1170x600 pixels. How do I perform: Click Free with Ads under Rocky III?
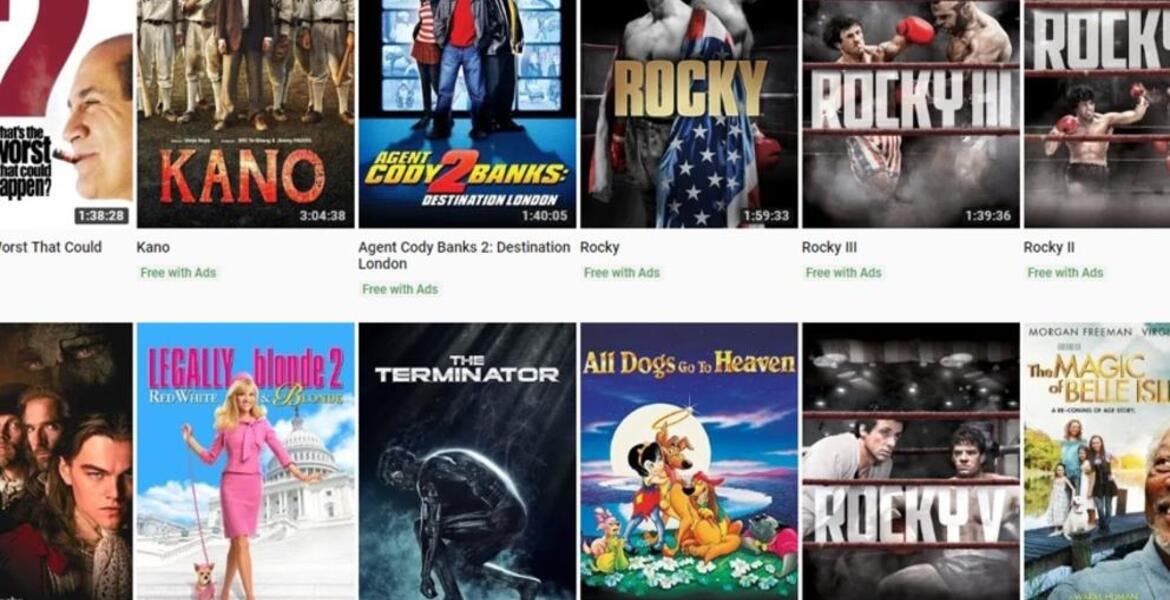(843, 272)
